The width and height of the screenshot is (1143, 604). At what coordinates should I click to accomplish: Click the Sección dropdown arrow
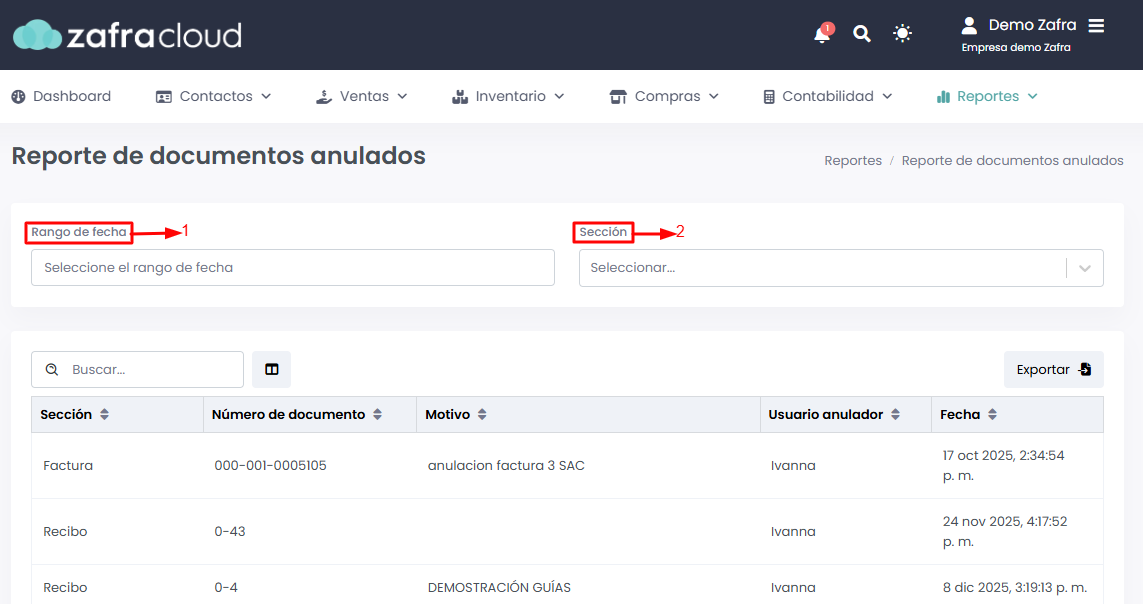click(1085, 268)
